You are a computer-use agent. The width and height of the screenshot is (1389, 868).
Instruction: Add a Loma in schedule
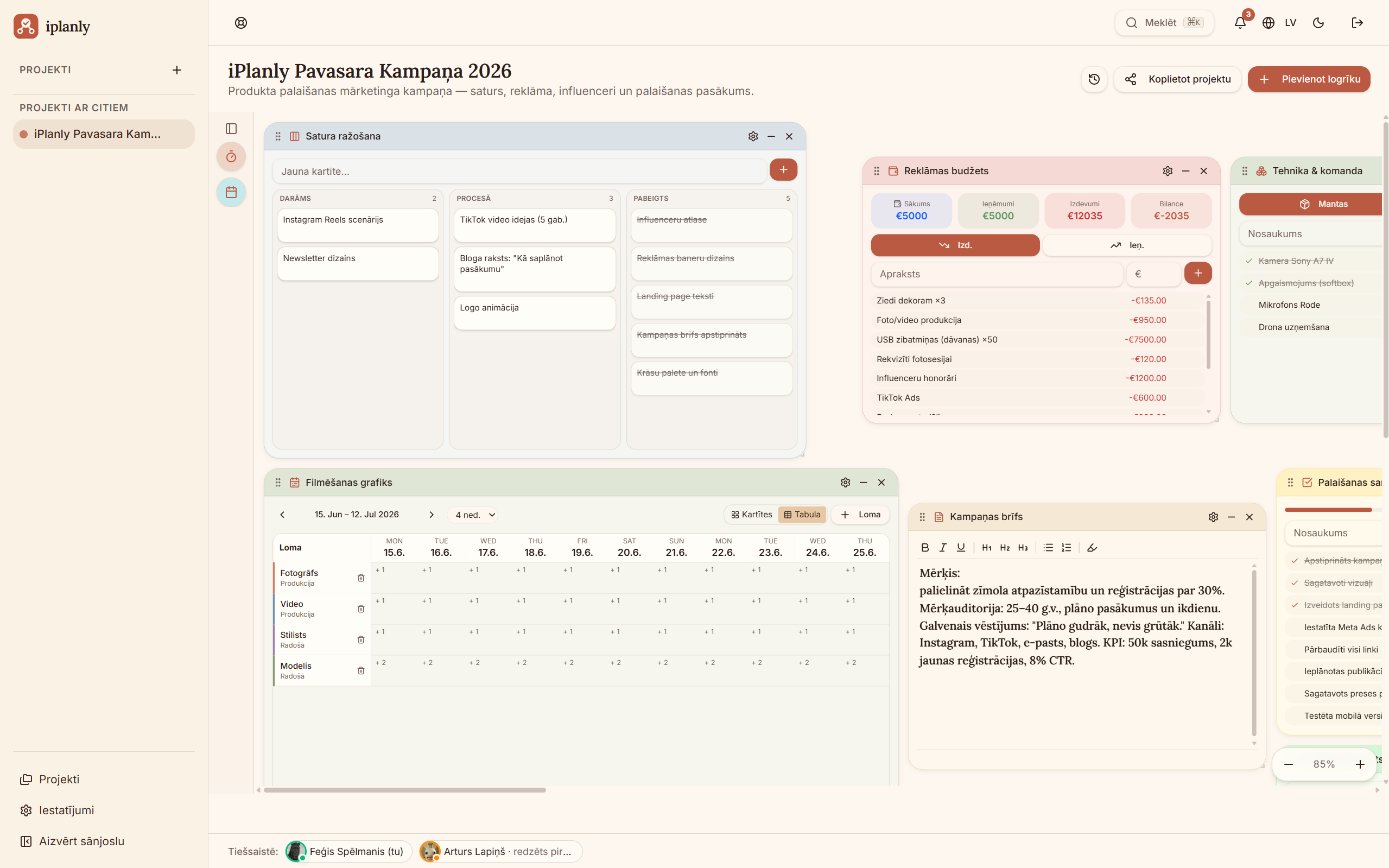(860, 515)
